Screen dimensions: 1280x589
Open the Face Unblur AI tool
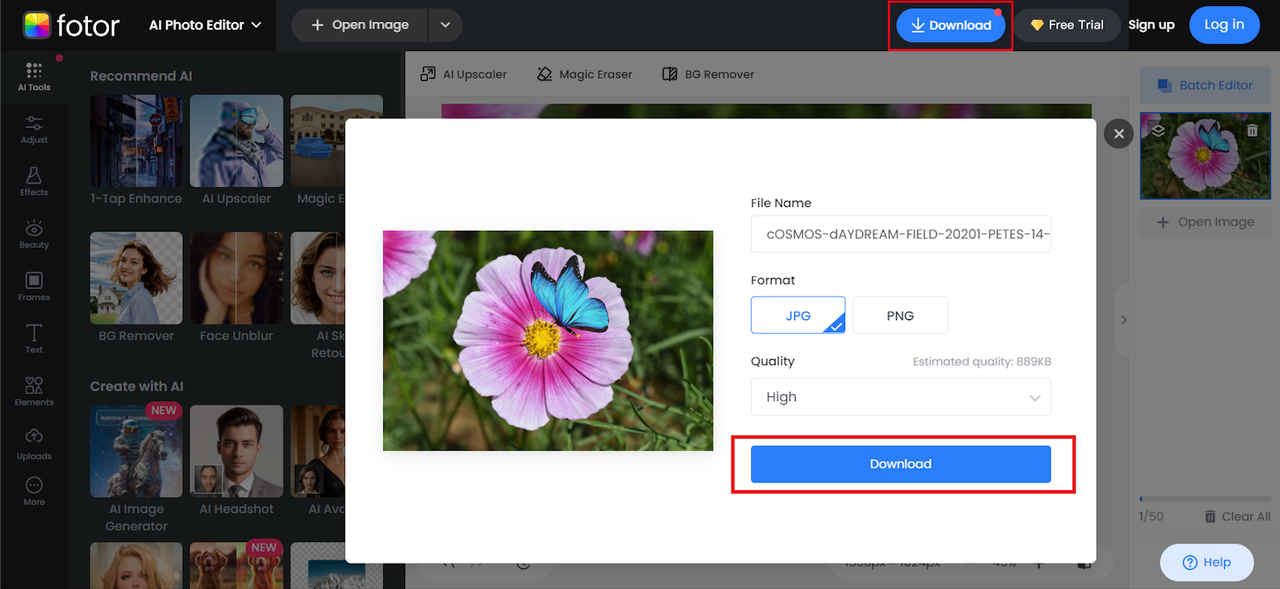(x=236, y=288)
